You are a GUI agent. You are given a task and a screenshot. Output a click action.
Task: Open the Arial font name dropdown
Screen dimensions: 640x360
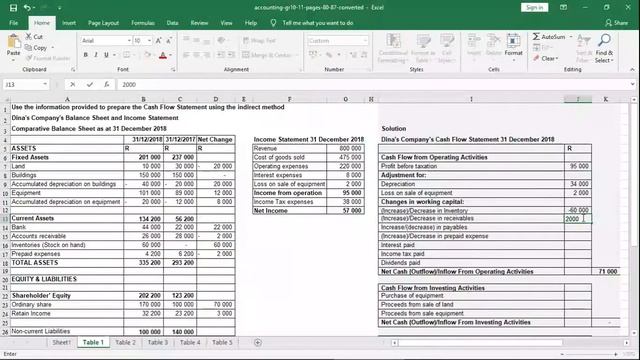pyautogui.click(x=129, y=40)
